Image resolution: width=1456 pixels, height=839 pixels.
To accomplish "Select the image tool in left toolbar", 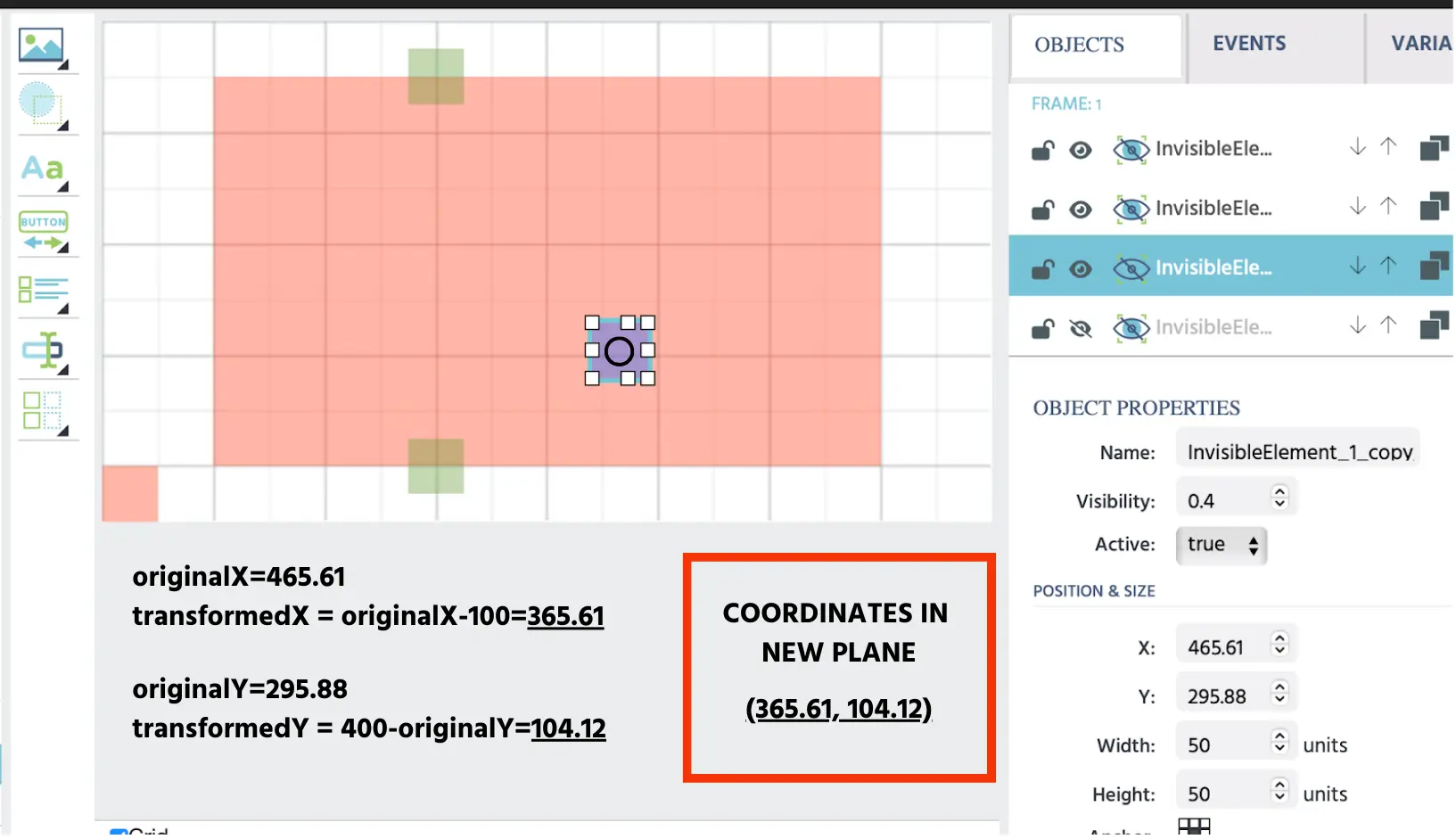I will 41,46.
